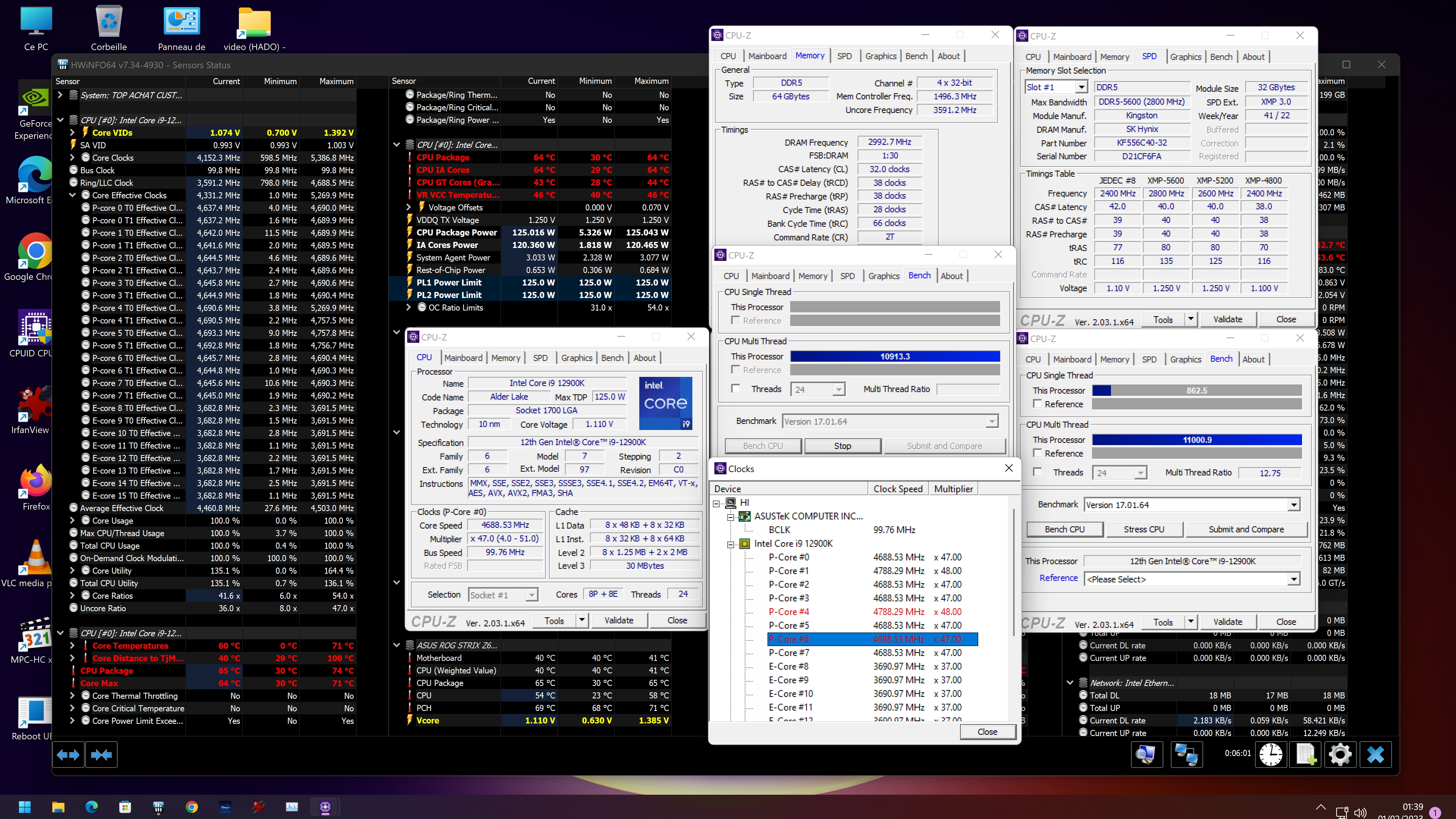Screen dimensions: 1456x819
Task: Open the Reference <Please Select> dropdown
Action: coord(1293,579)
